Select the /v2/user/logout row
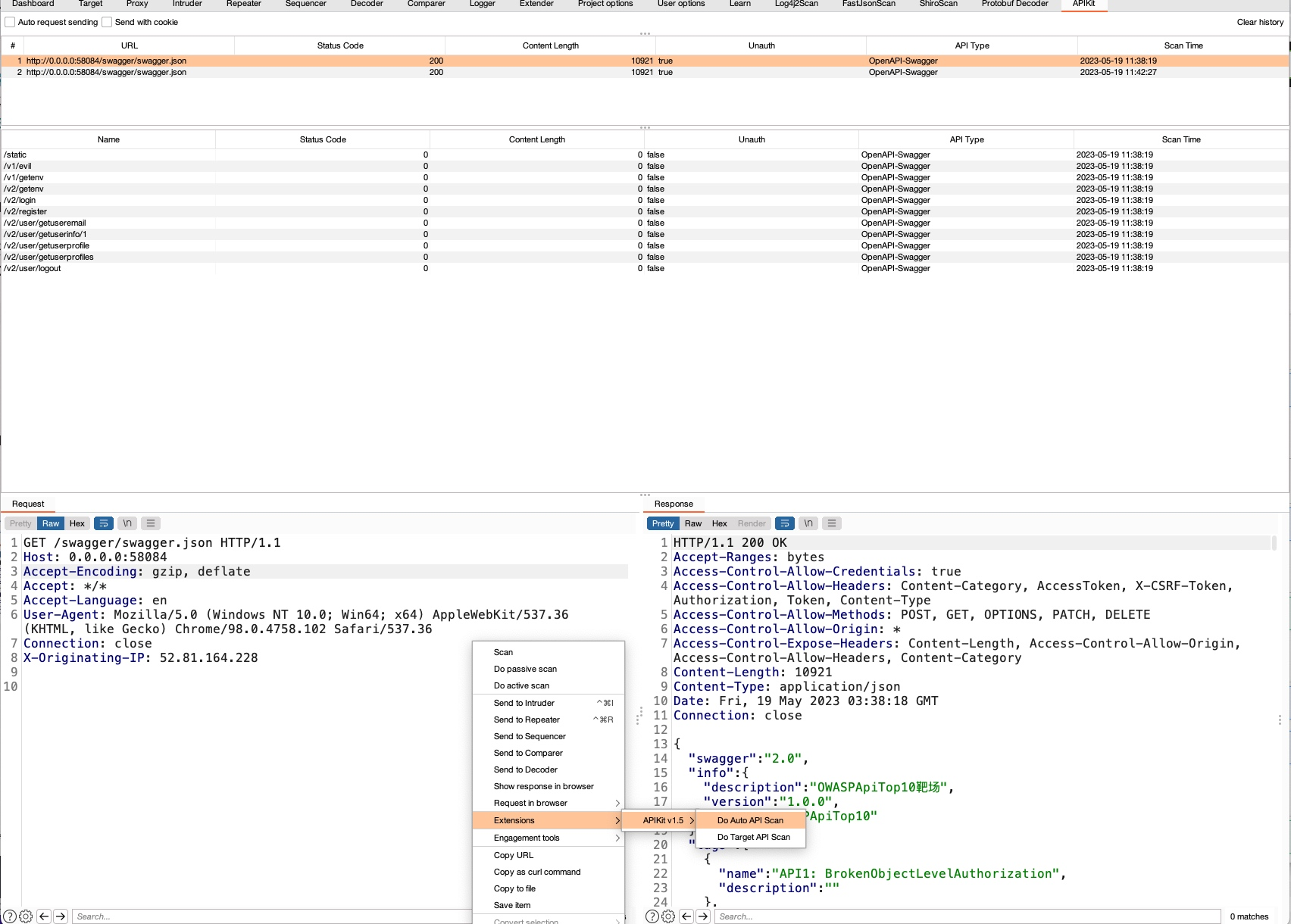Image resolution: width=1291 pixels, height=924 pixels. 645,268
